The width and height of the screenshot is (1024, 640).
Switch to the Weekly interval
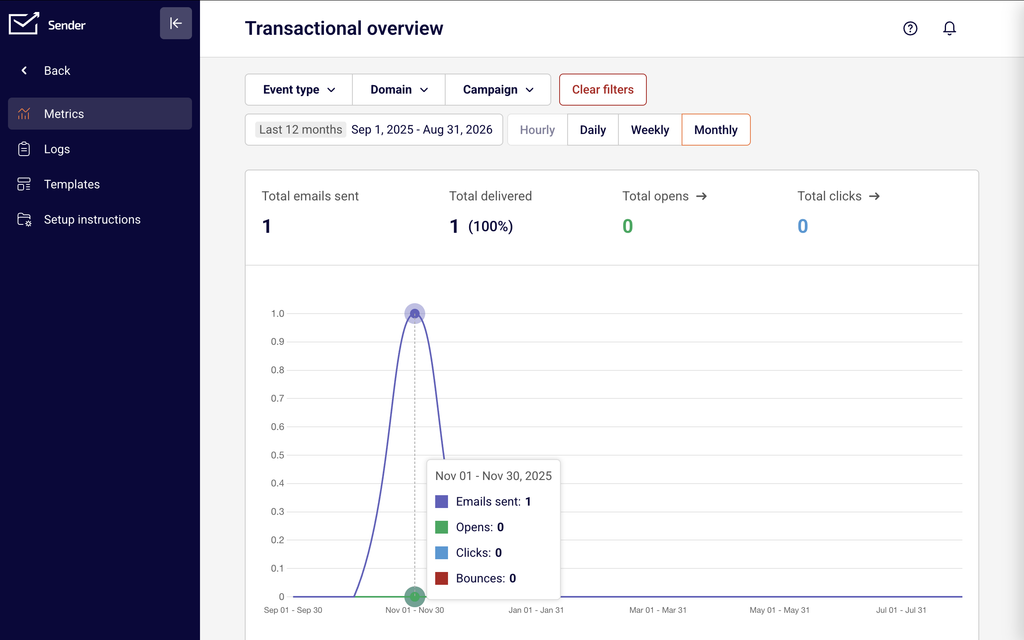[650, 129]
